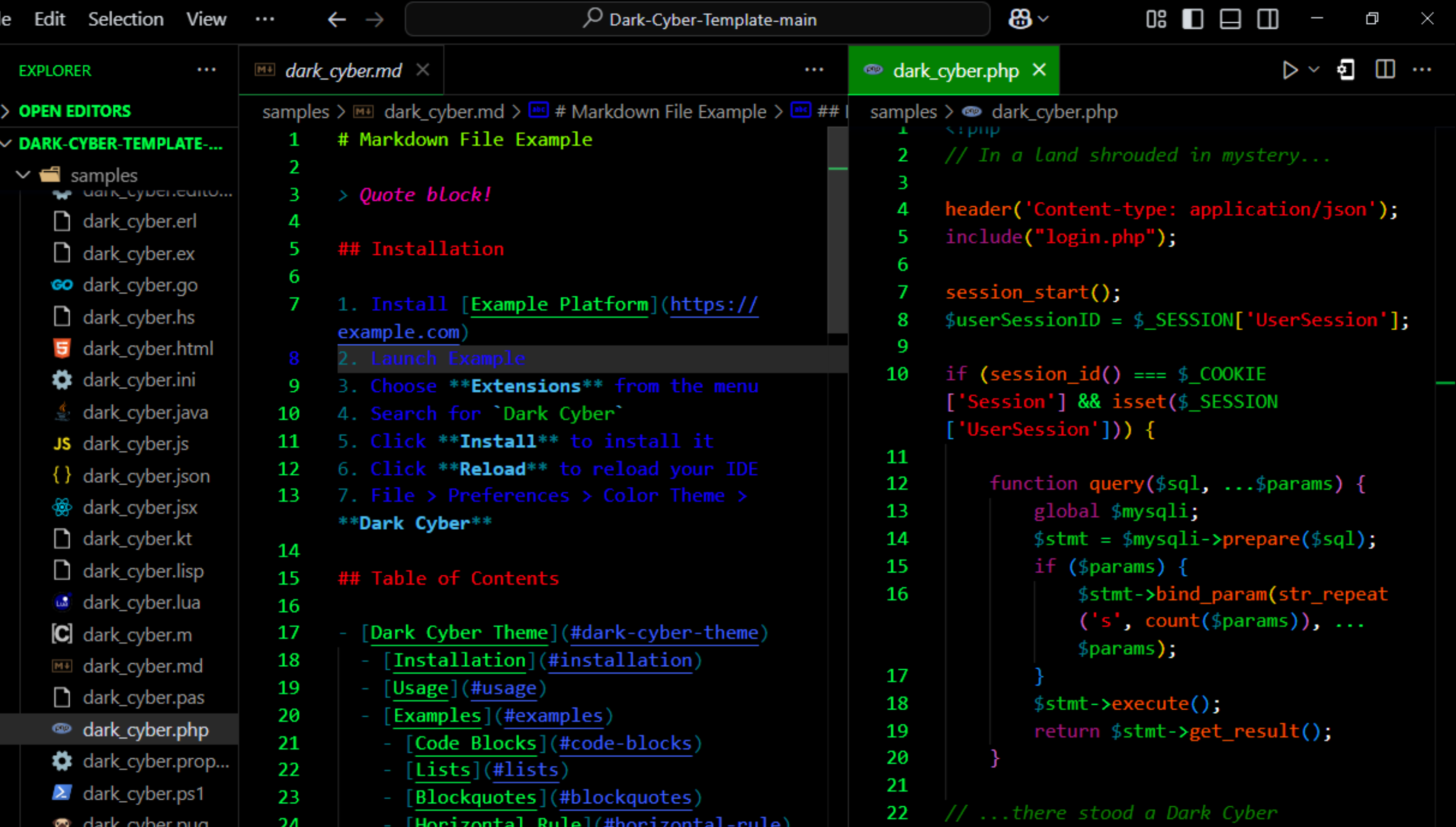Click '## Table of Contents' heading
The height and width of the screenshot is (827, 1456).
pos(448,578)
